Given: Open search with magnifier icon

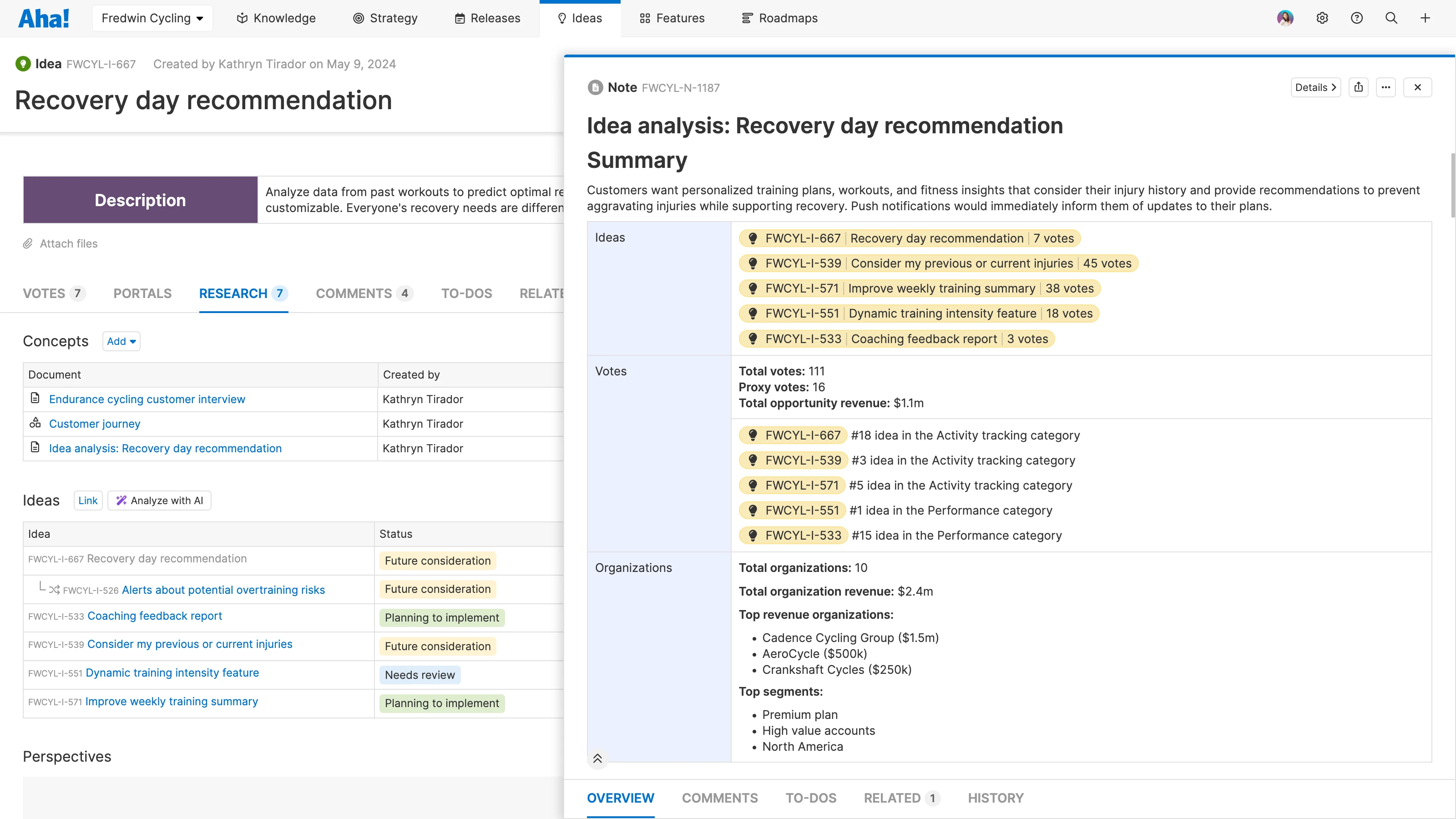Looking at the screenshot, I should [x=1391, y=18].
